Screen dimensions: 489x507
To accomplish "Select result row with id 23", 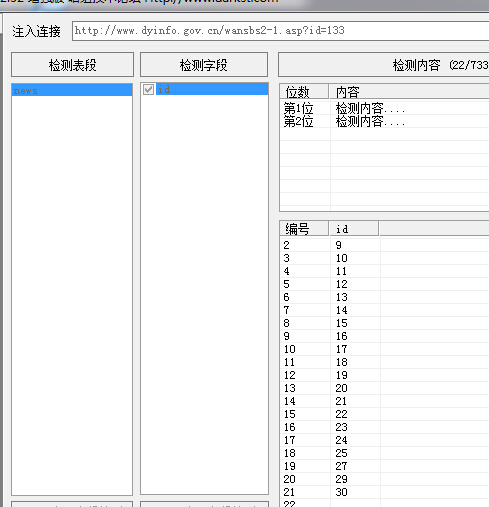I will click(x=385, y=427).
